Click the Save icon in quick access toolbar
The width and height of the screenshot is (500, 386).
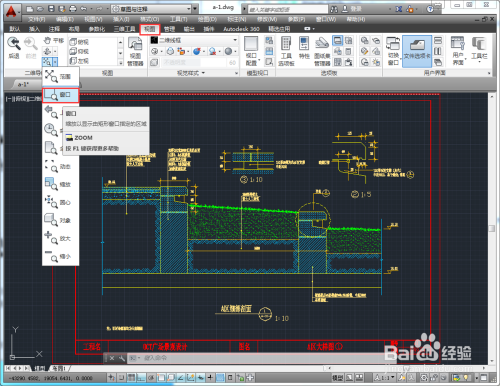[x=51, y=9]
